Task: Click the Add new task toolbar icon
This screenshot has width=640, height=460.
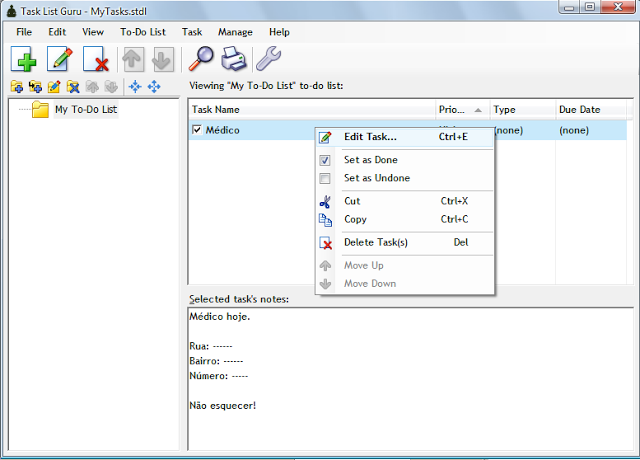Action: (x=24, y=59)
